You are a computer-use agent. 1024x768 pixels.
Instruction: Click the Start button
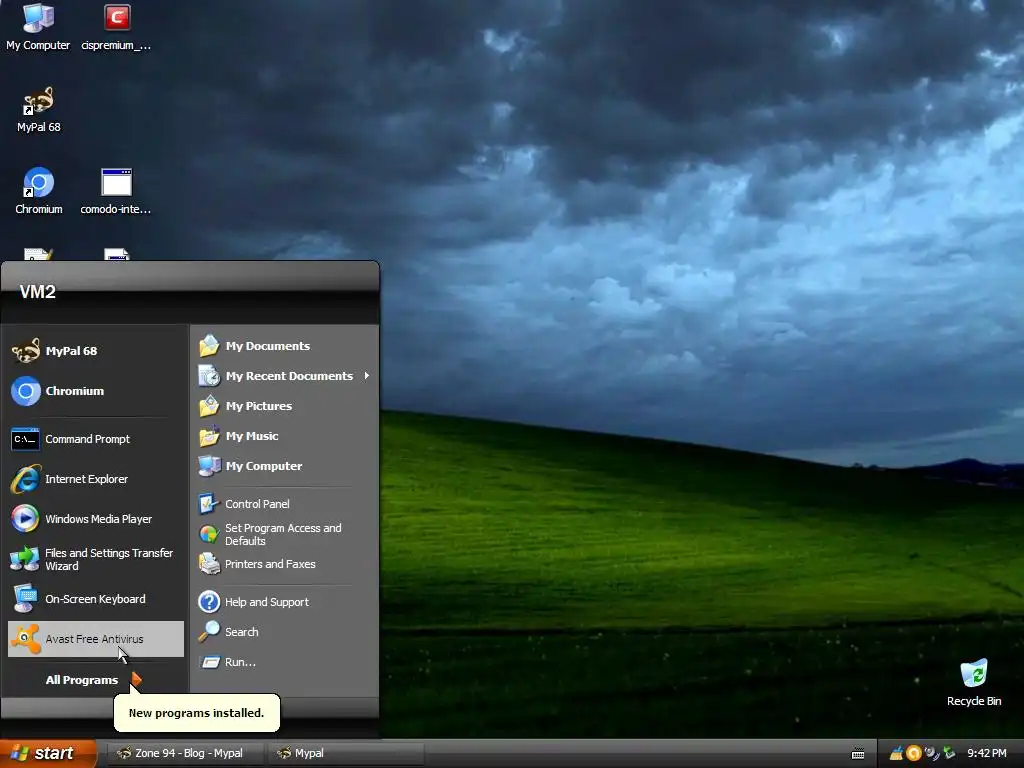pos(47,754)
